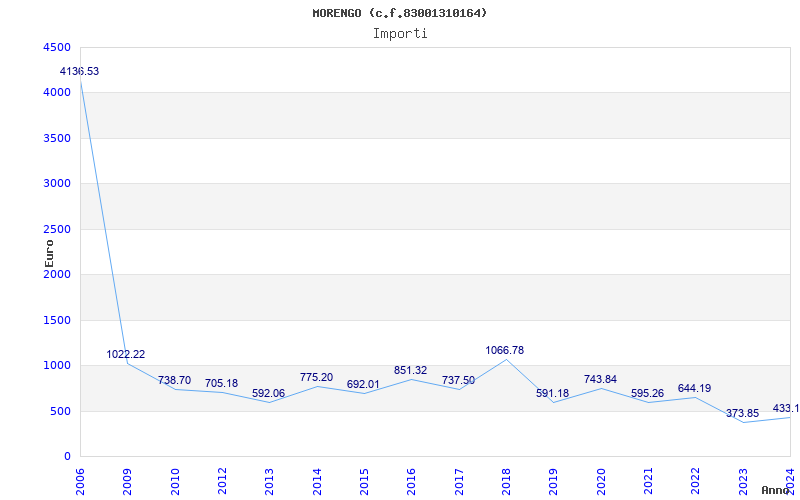Click the data label 743.84

coord(601,379)
